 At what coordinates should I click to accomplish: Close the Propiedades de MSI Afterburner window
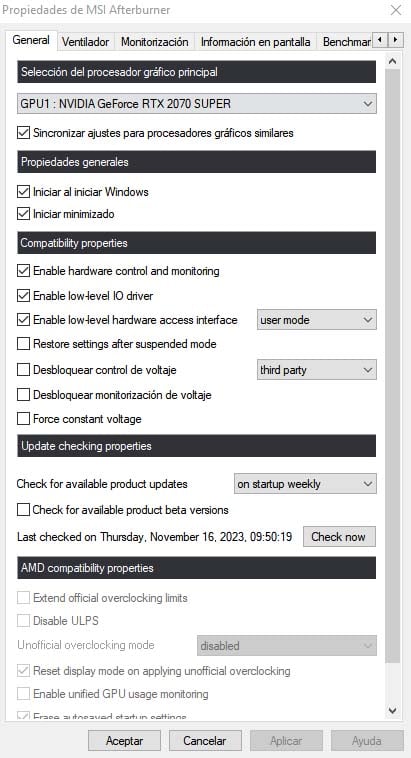coord(396,10)
